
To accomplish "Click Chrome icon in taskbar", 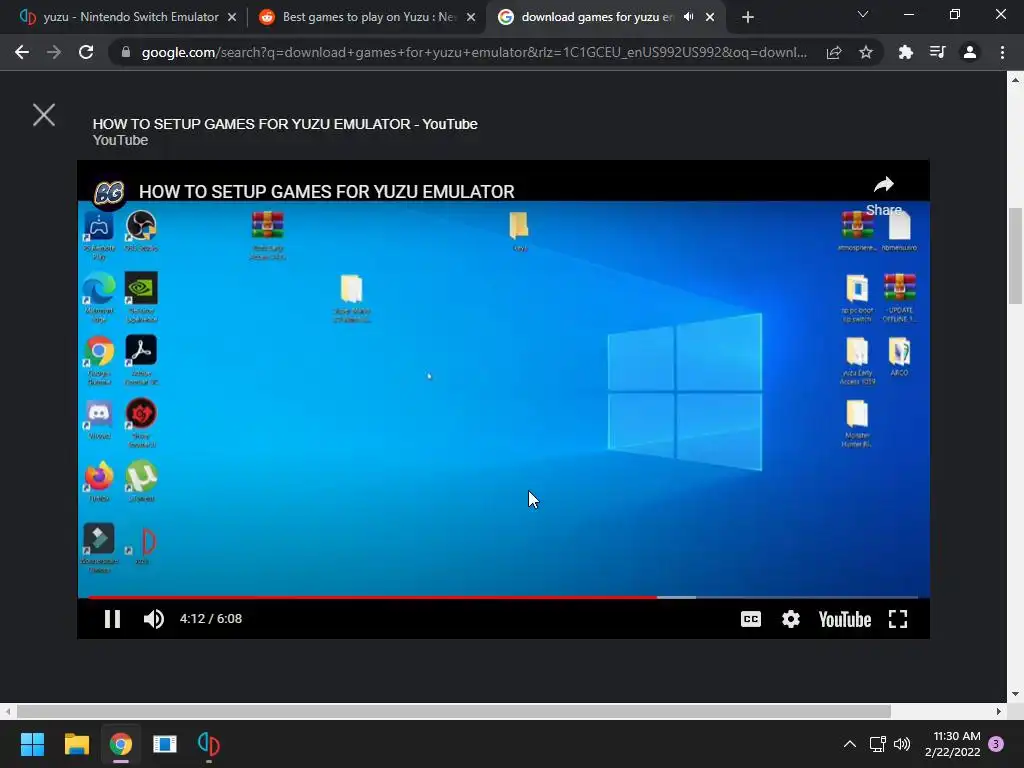I will tap(121, 744).
